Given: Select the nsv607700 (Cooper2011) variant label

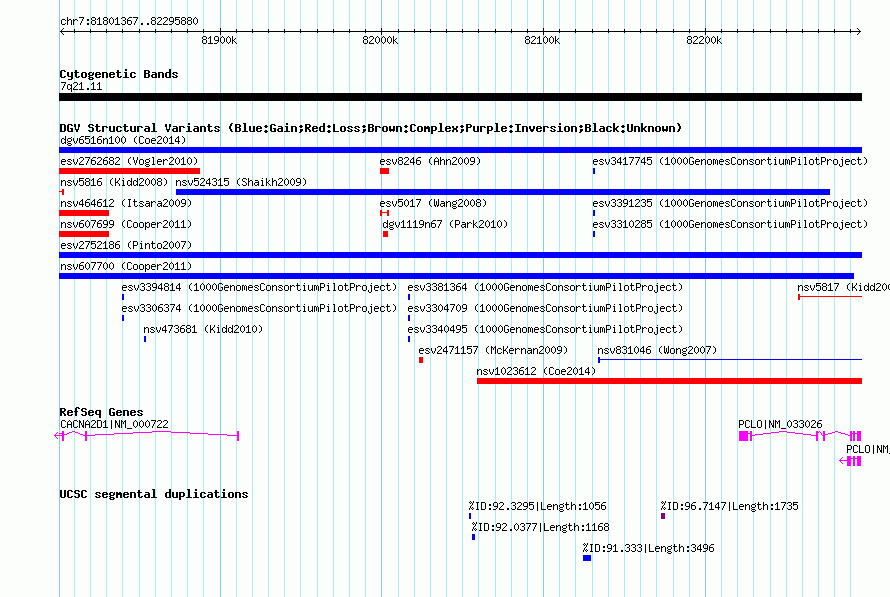Looking at the screenshot, I should point(126,266).
